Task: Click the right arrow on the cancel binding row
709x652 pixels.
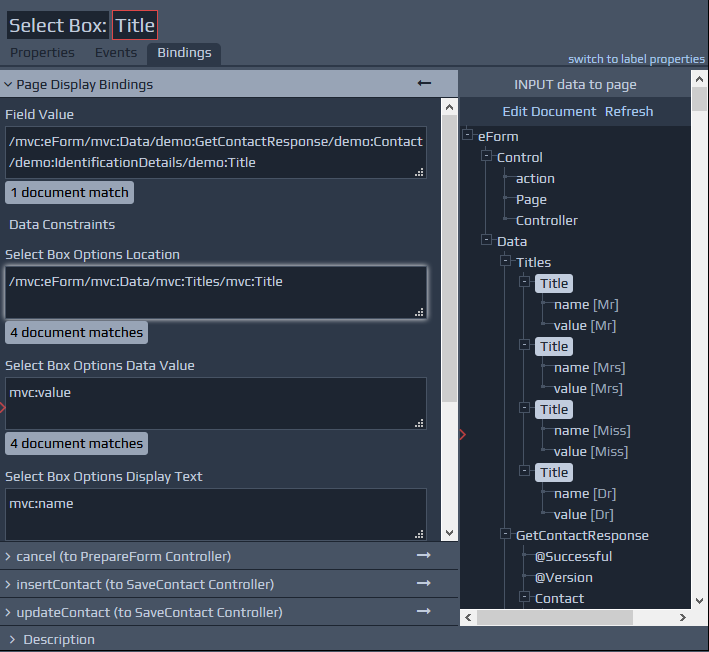Action: (424, 555)
